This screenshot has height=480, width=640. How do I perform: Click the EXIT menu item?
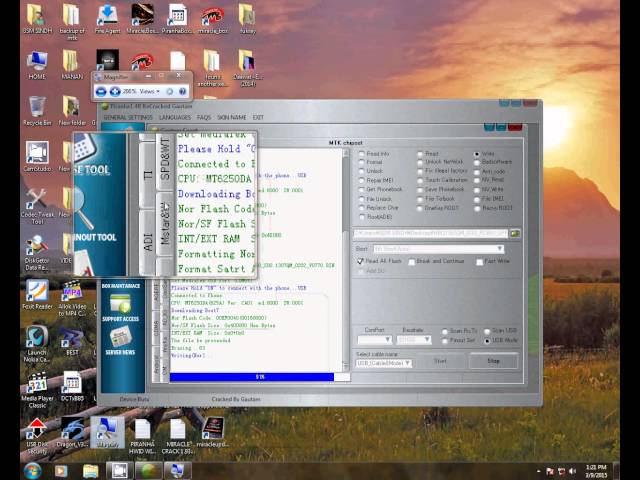[258, 118]
